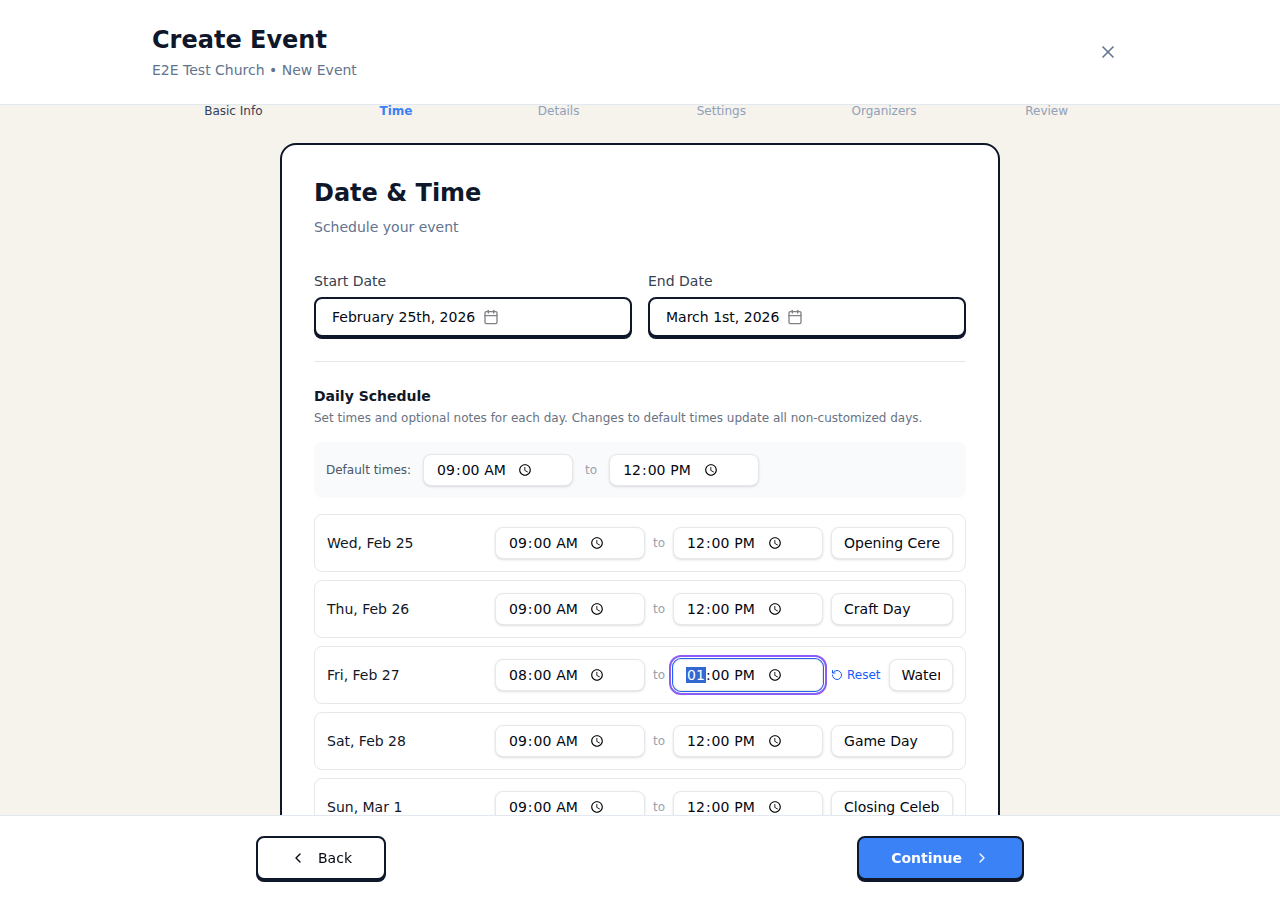Open the clock picker for Sat Feb 28 start
Image resolution: width=1280 pixels, height=900 pixels.
tap(597, 741)
